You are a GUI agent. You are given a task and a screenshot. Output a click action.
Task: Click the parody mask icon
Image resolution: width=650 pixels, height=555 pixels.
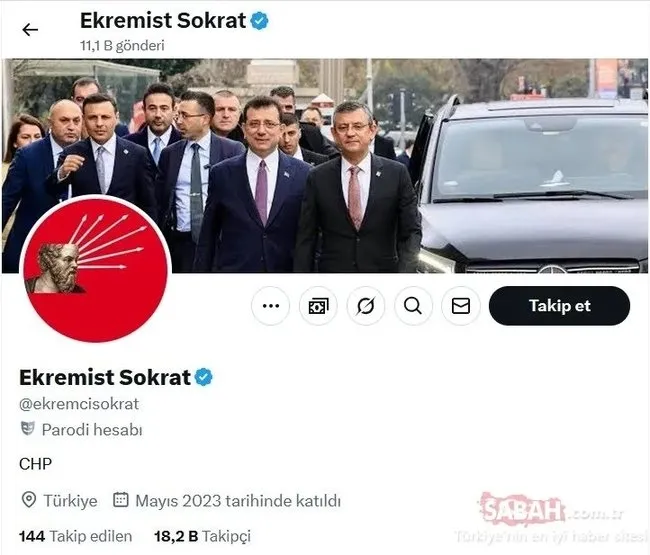tap(27, 429)
